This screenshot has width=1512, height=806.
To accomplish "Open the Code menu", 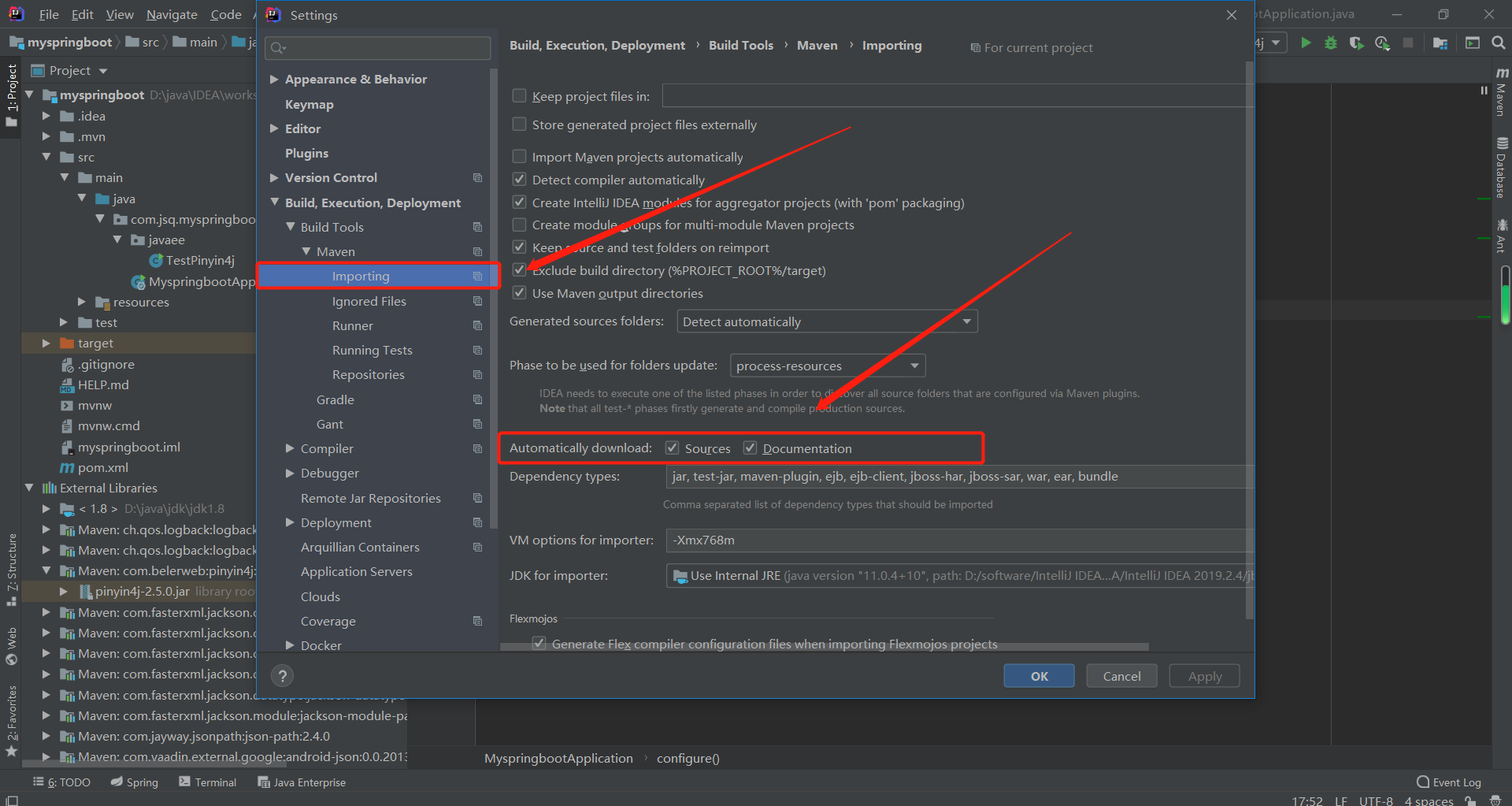I will (x=226, y=14).
